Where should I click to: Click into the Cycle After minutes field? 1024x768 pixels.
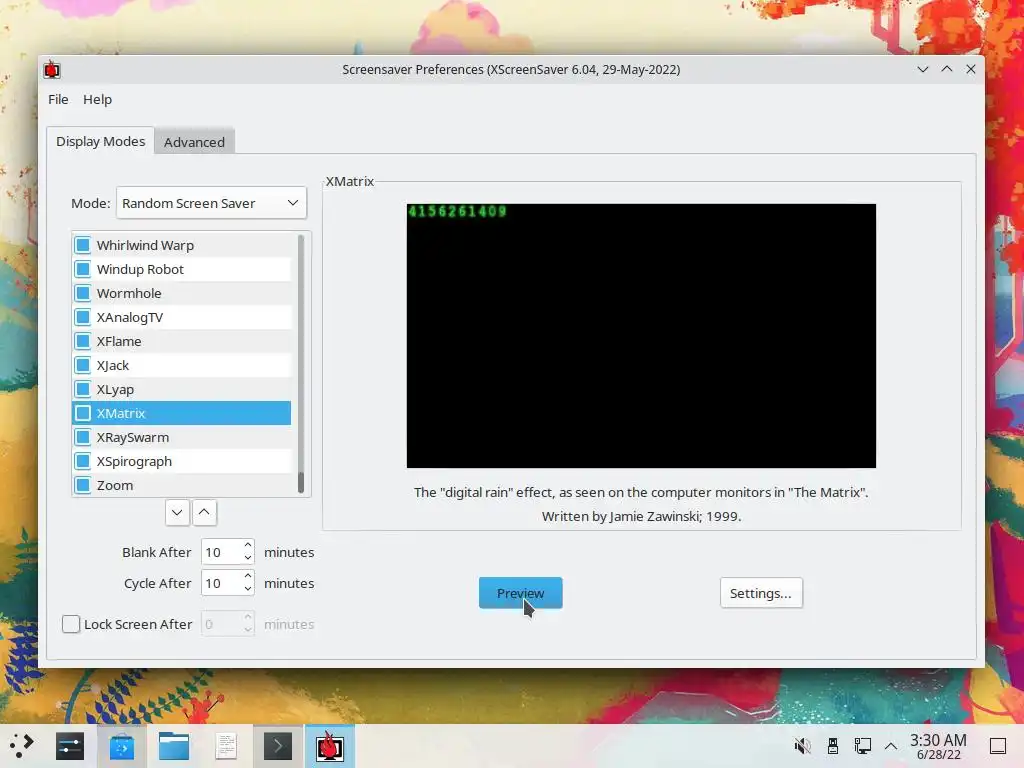click(x=221, y=583)
